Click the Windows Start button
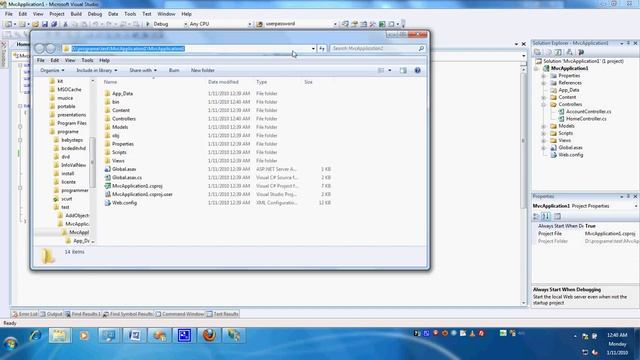 click(11, 343)
